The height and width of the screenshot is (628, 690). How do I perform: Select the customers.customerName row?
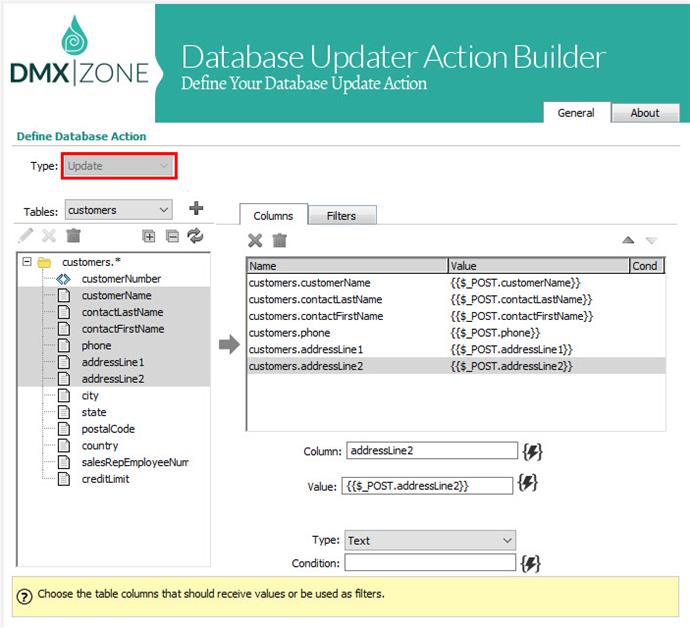click(456, 283)
